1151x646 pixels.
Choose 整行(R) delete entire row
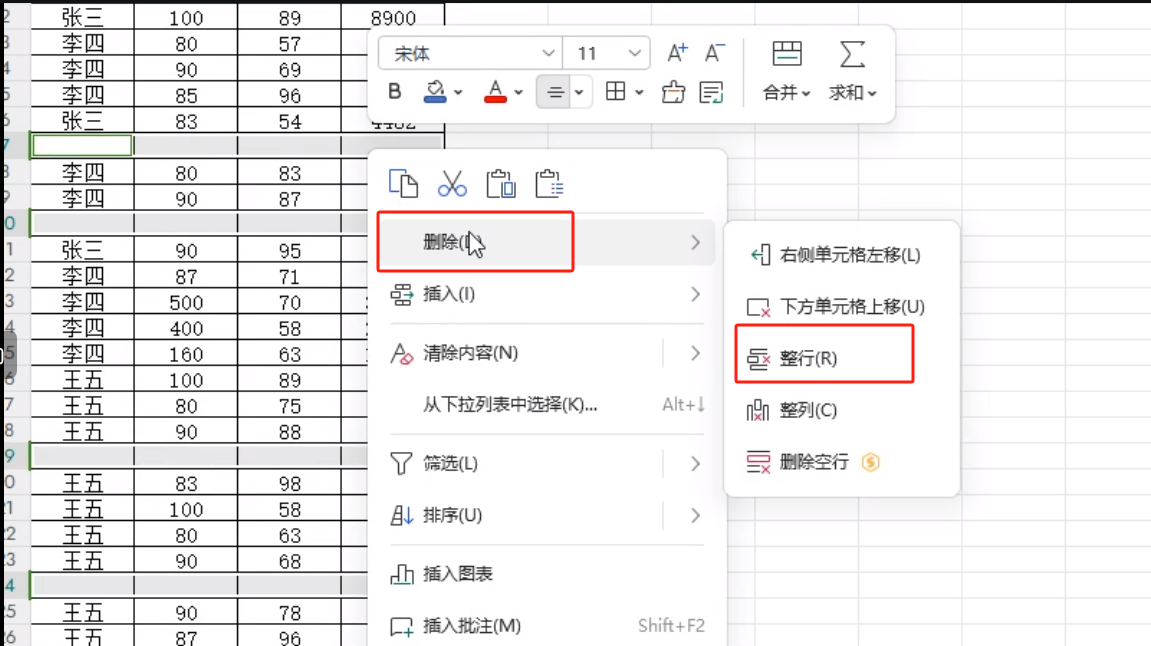(x=841, y=358)
